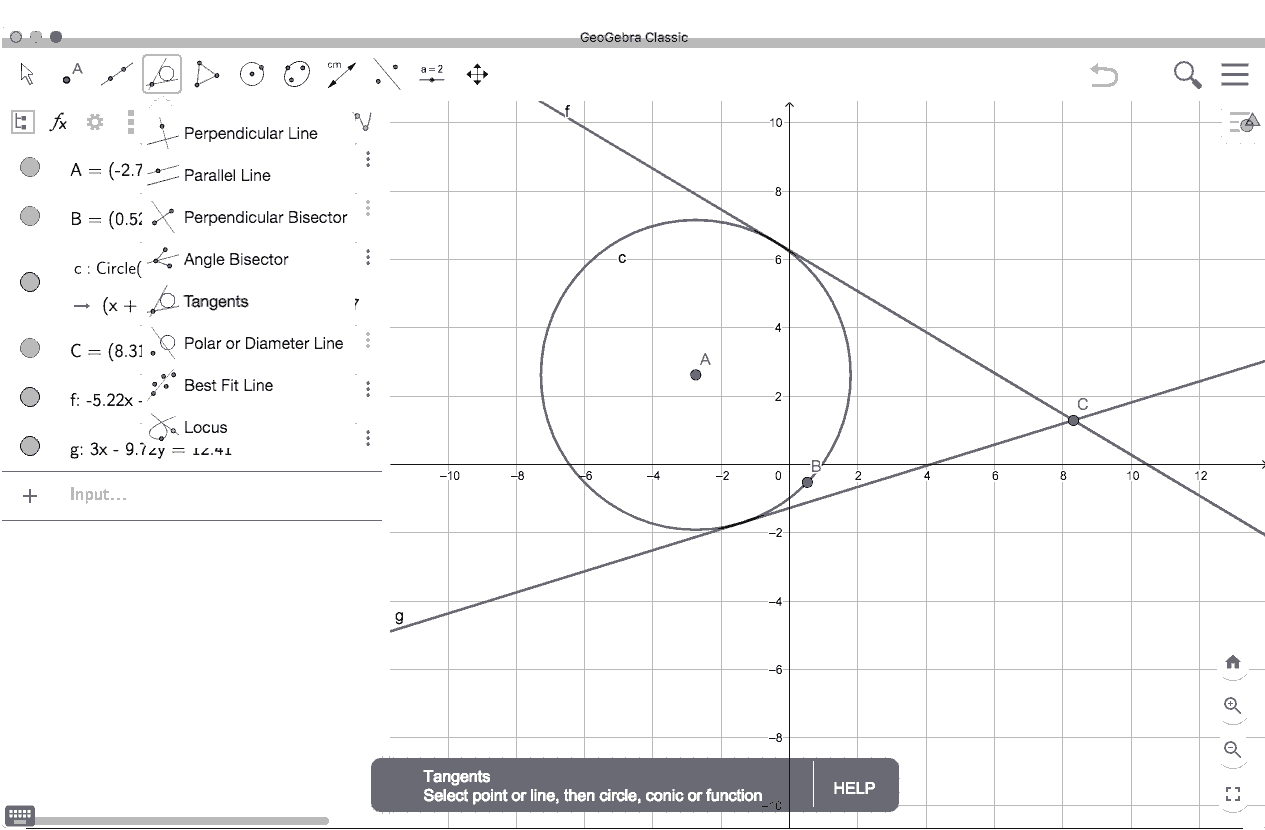
Task: Open the Polygon tool
Action: tap(206, 74)
